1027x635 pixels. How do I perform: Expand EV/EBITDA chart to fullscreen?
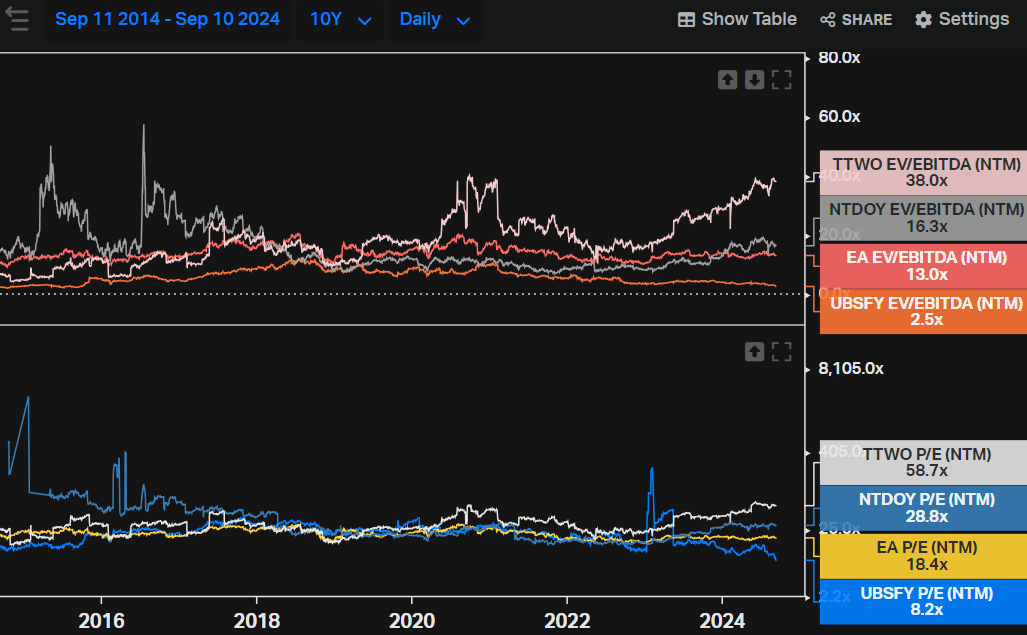tap(781, 79)
